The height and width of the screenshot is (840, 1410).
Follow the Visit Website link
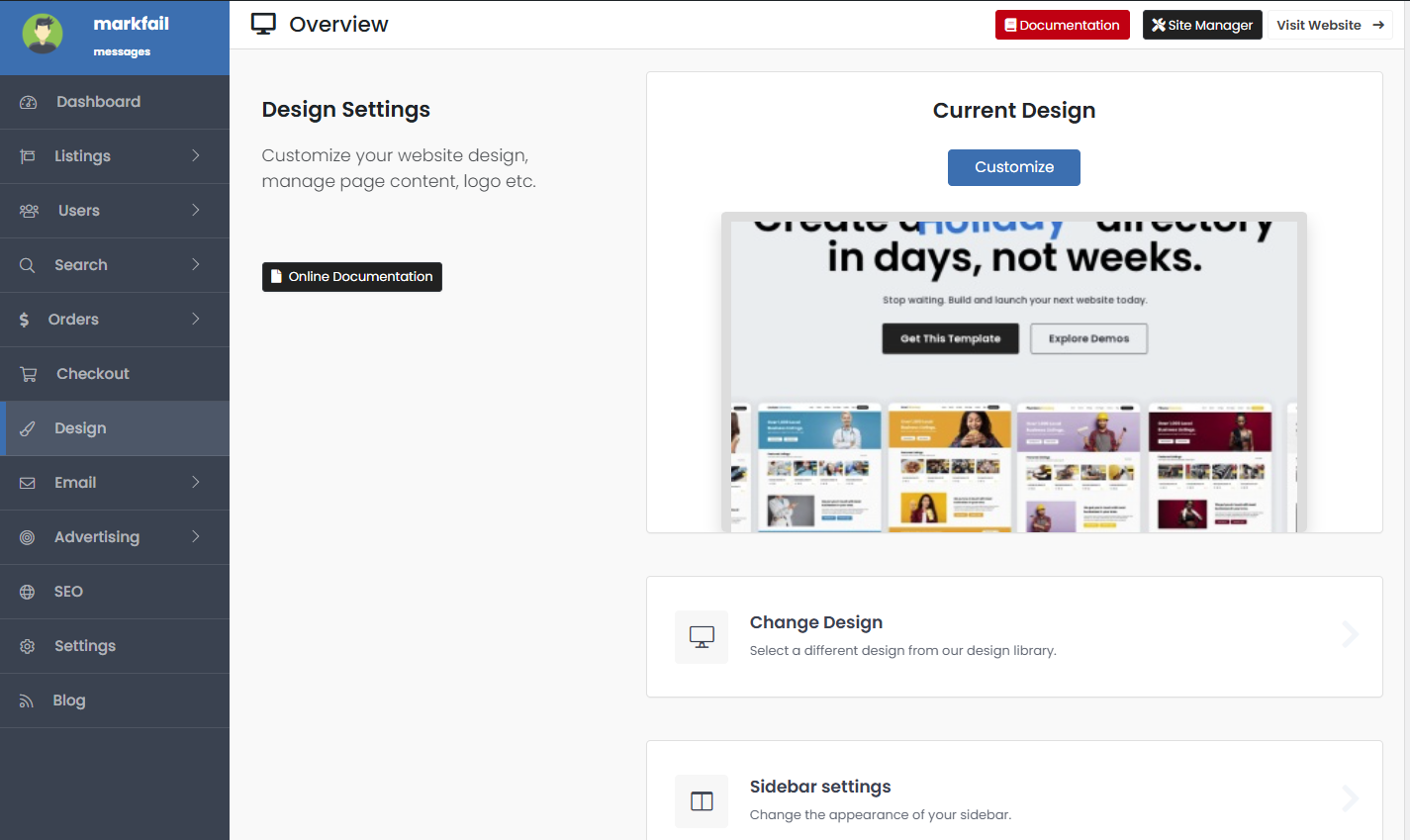(1329, 25)
